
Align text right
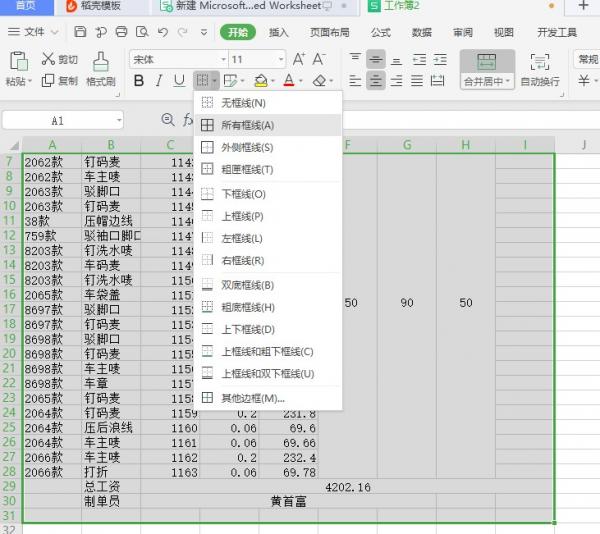pos(396,81)
